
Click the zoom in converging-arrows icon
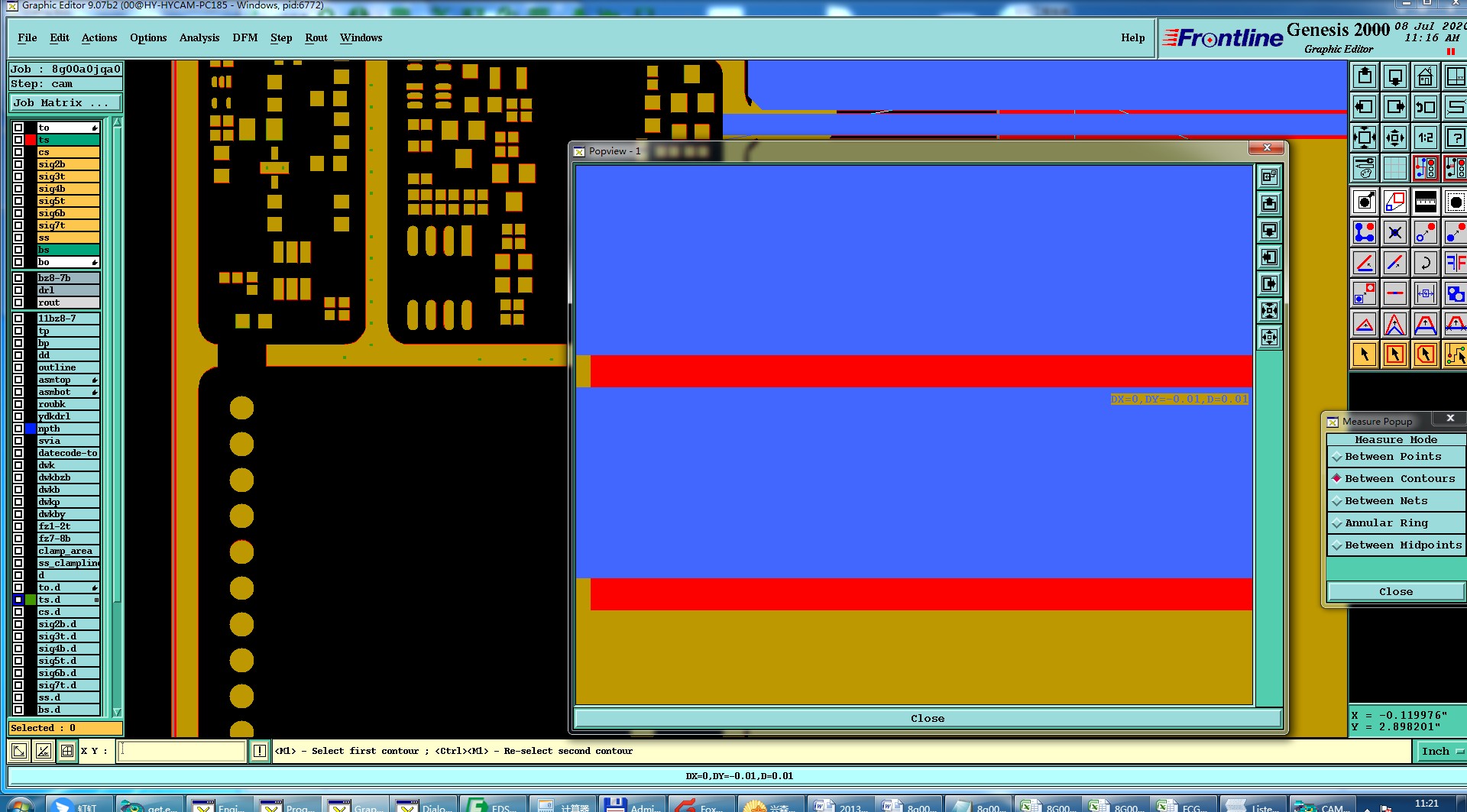tap(1365, 137)
